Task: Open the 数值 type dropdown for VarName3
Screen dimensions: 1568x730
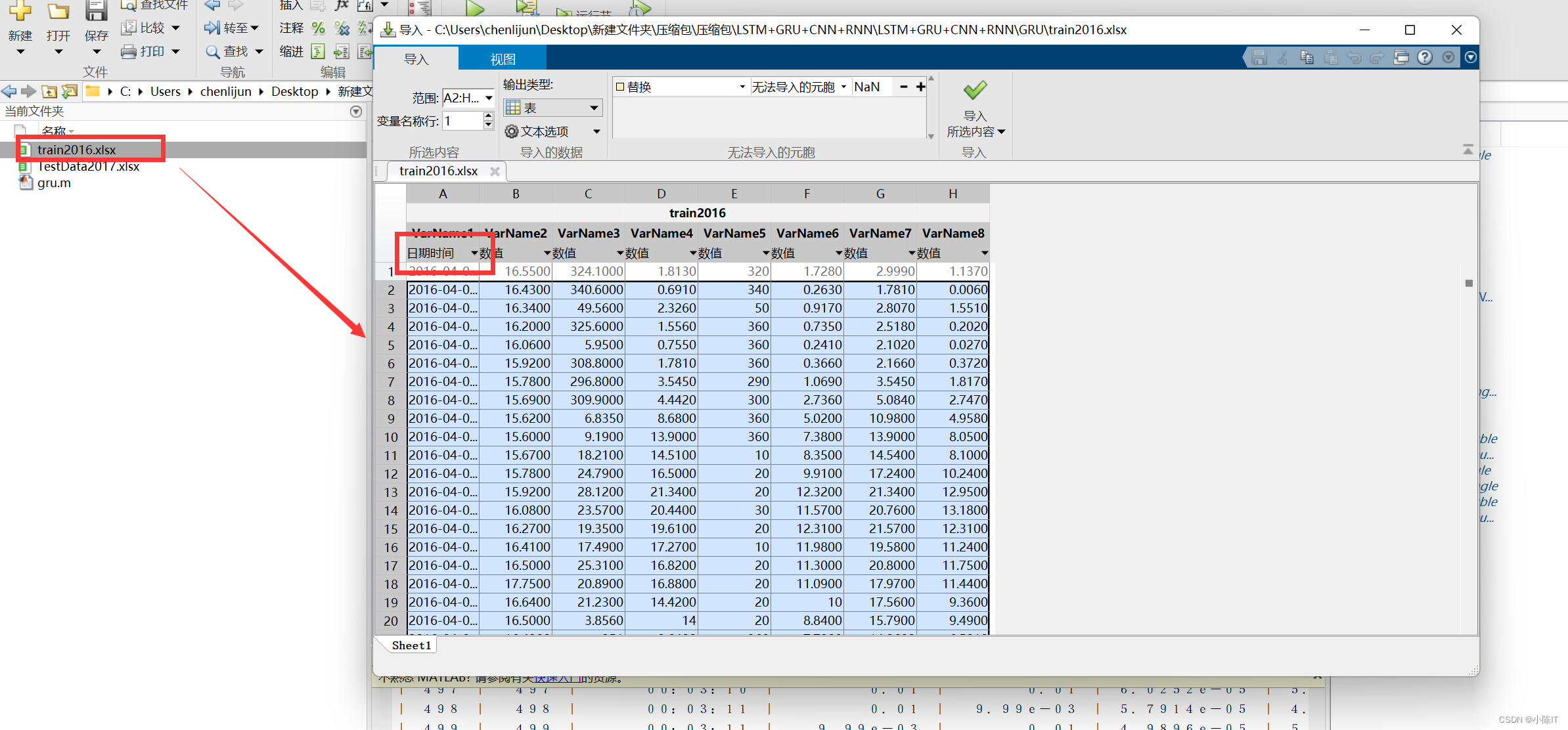Action: (620, 253)
